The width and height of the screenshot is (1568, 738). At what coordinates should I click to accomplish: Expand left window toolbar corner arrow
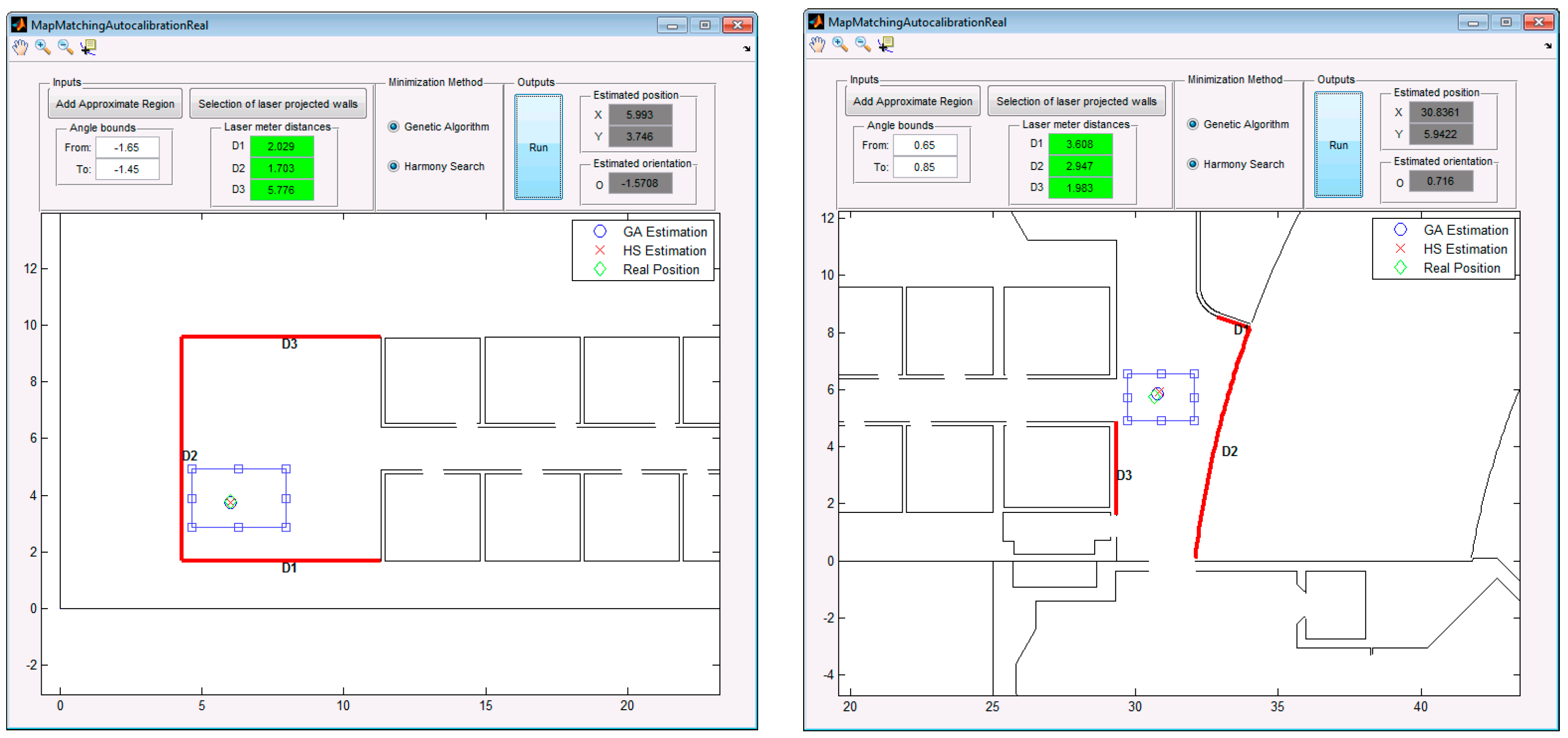click(x=747, y=49)
